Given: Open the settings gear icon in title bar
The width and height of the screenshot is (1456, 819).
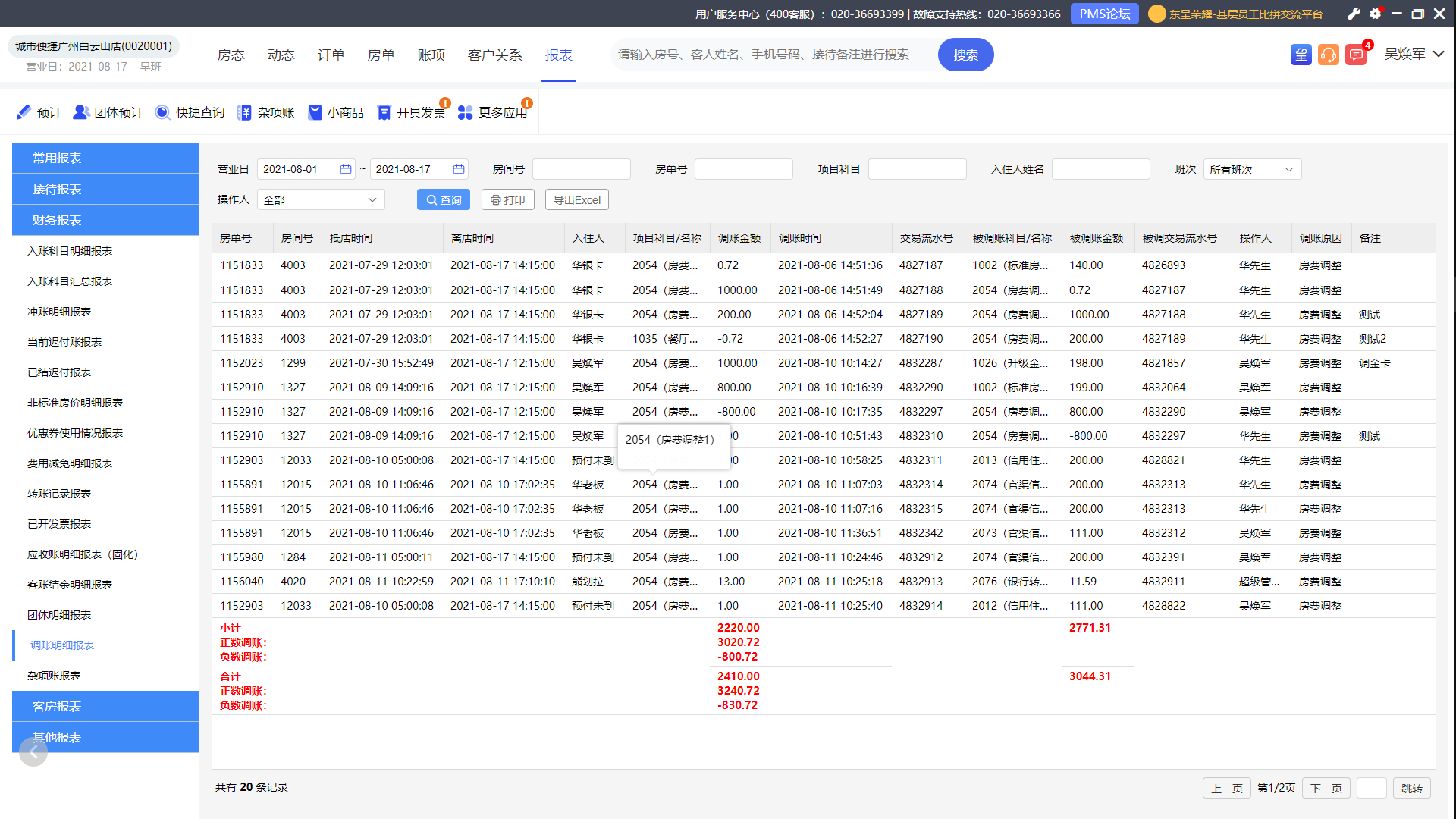Looking at the screenshot, I should pyautogui.click(x=1375, y=14).
